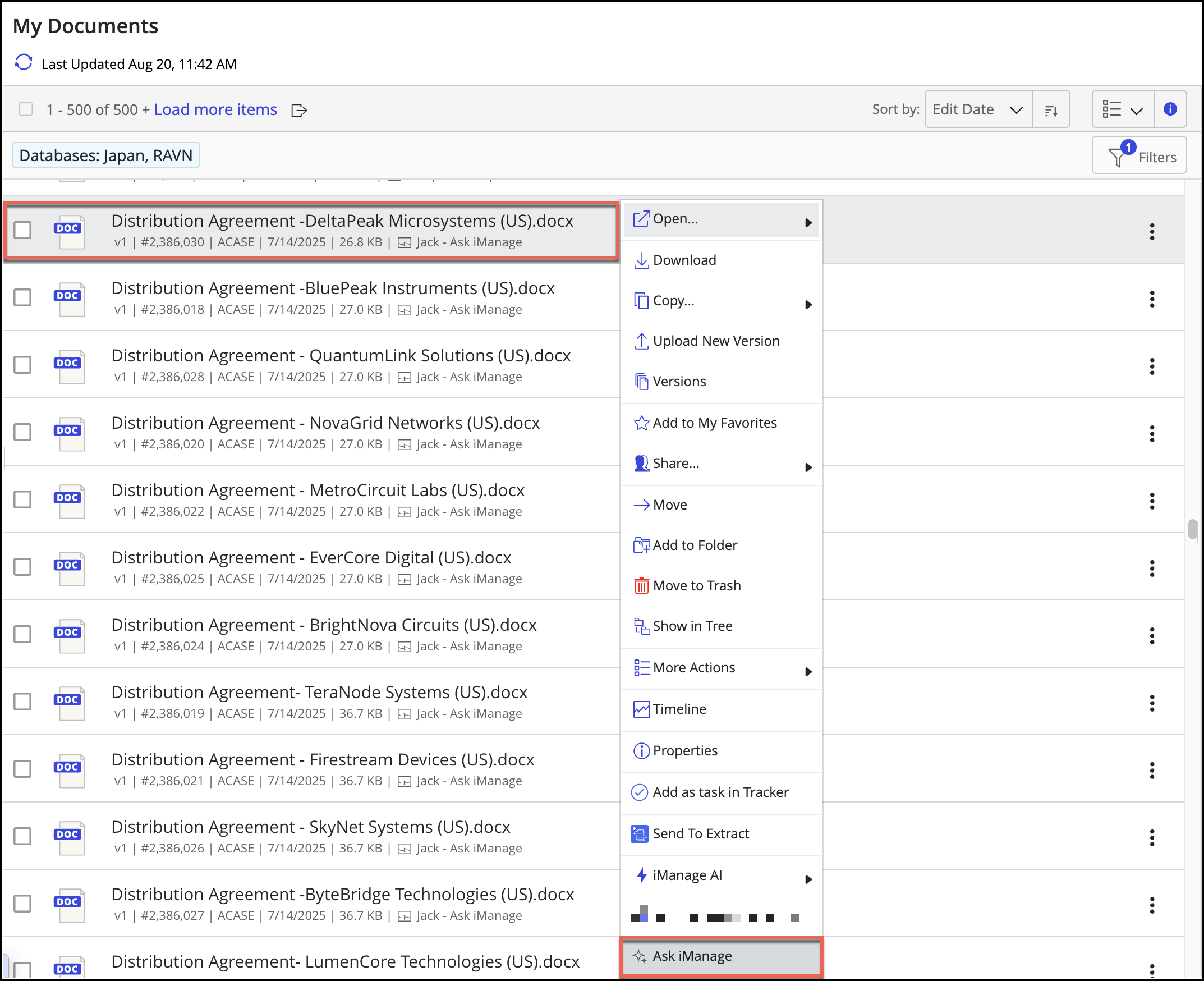Click the vertical scrollbar thumb
The image size is (1204, 981).
(x=1192, y=529)
